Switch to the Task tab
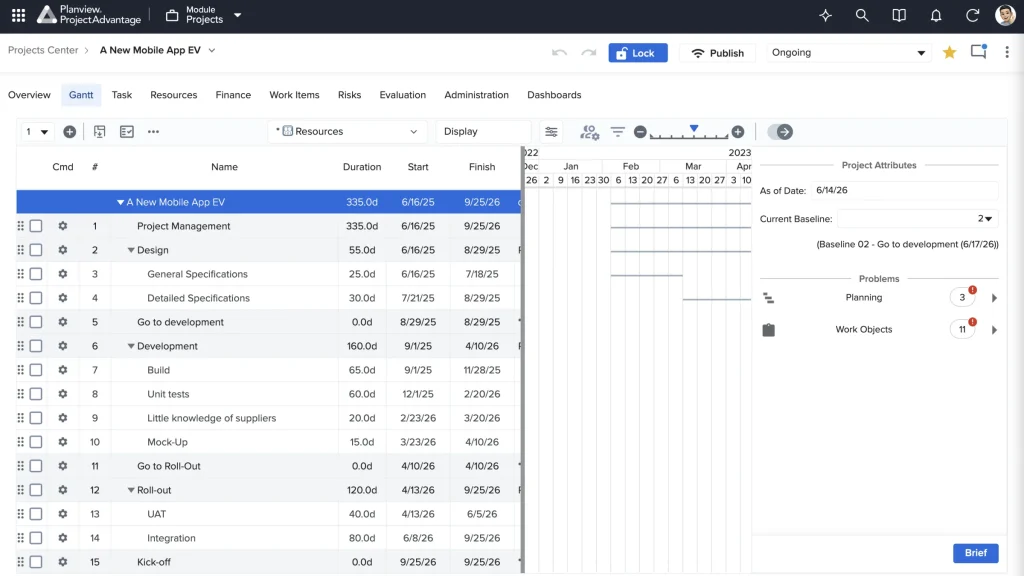The width and height of the screenshot is (1024, 576). click(x=121, y=95)
